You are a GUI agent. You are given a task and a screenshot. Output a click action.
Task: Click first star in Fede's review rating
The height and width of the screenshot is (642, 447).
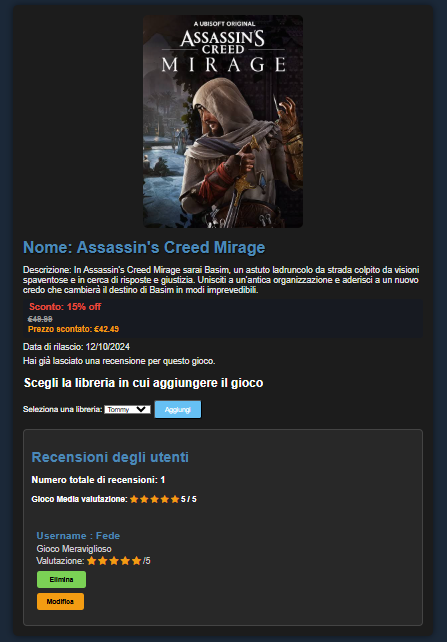pyautogui.click(x=91, y=561)
